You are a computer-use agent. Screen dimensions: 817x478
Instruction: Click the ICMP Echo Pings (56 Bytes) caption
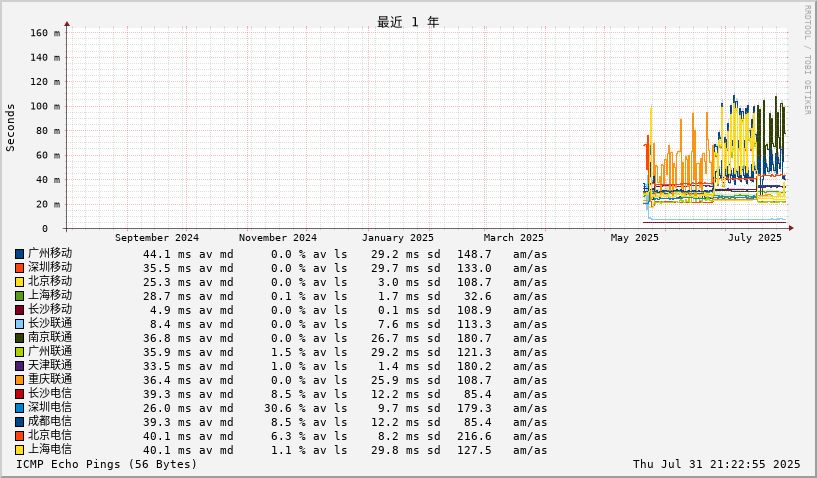[x=107, y=464]
